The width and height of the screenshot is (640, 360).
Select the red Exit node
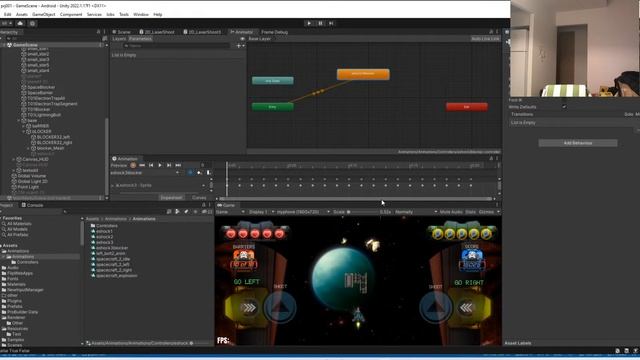point(467,107)
